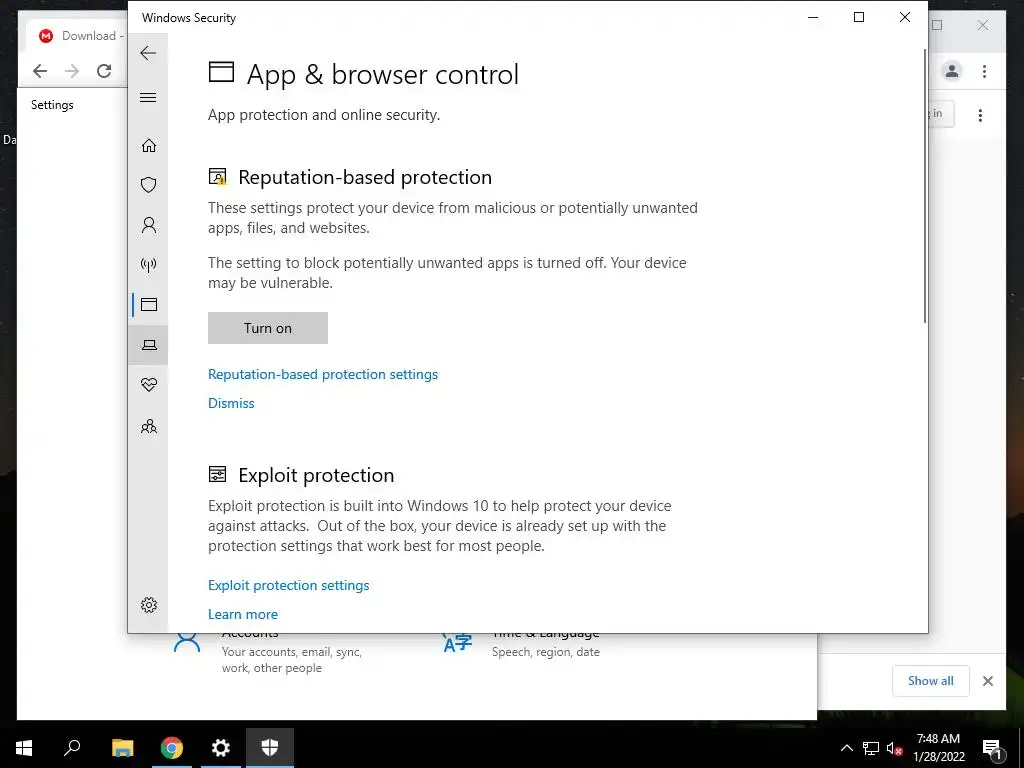Open Chrome profile avatar
The height and width of the screenshot is (768, 1024).
tap(952, 71)
